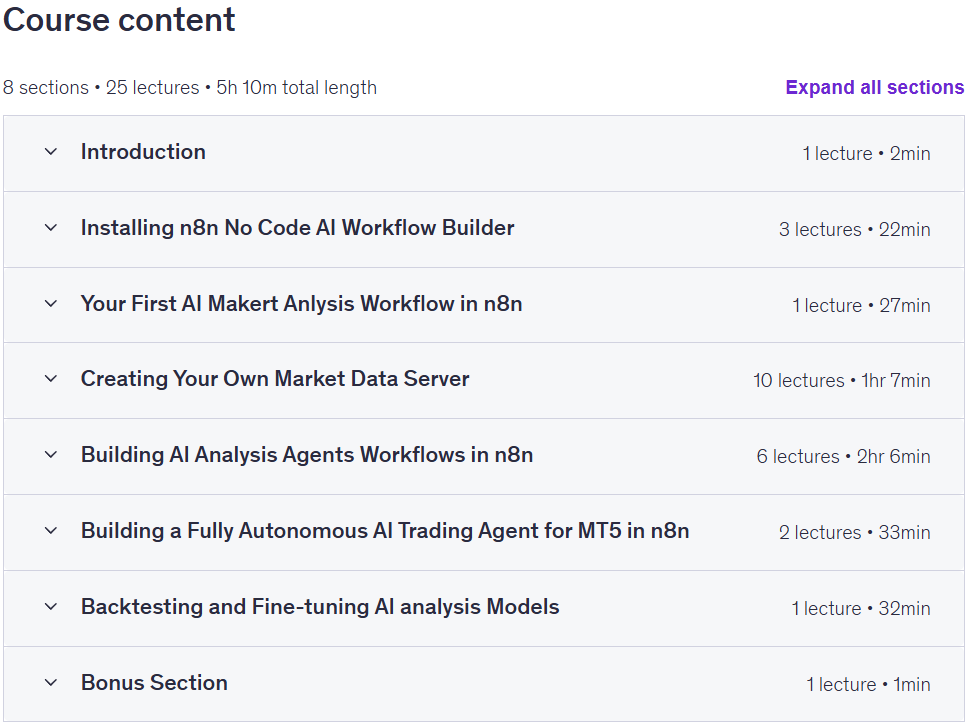
Task: Expand Installing n8n No Code AI Workflow Builder title
Action: coord(297,228)
